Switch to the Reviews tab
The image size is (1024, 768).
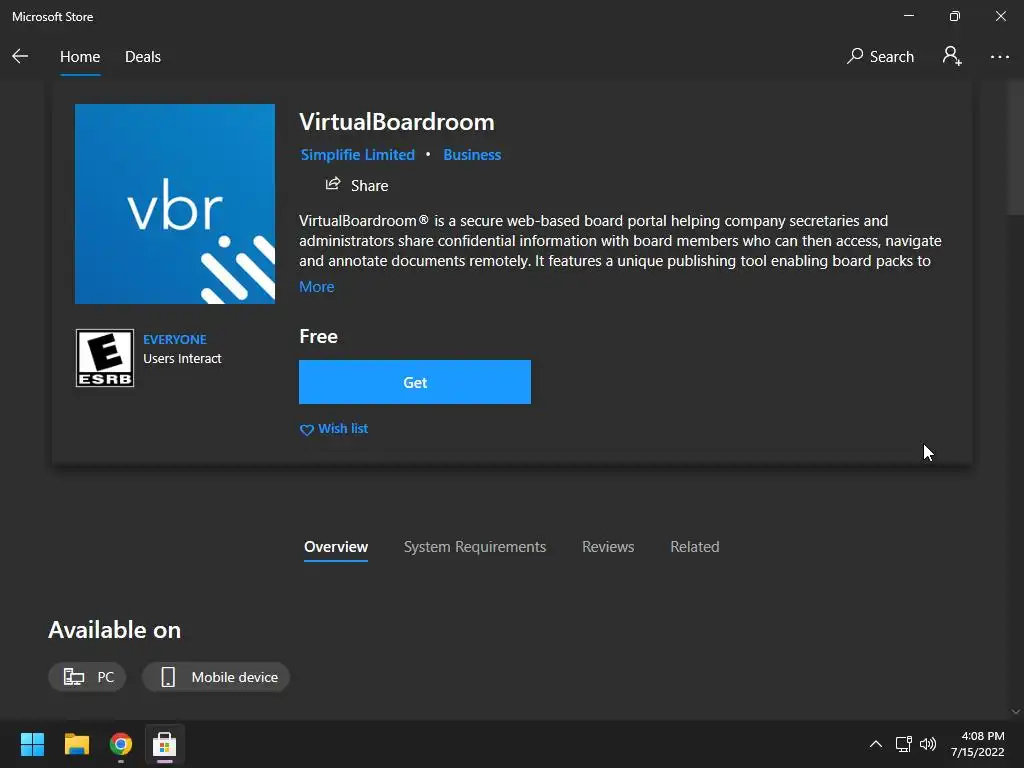[608, 547]
